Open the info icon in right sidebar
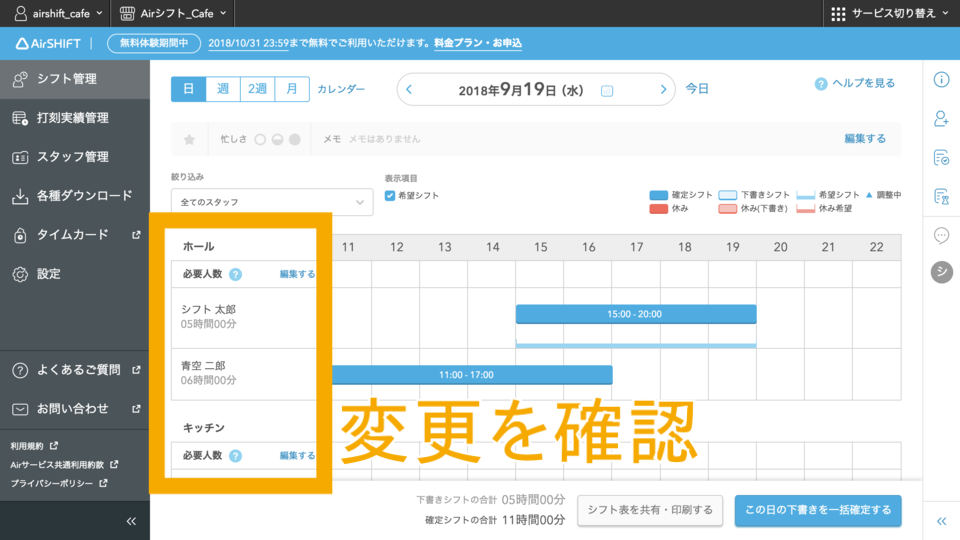The image size is (960, 540). [941, 80]
